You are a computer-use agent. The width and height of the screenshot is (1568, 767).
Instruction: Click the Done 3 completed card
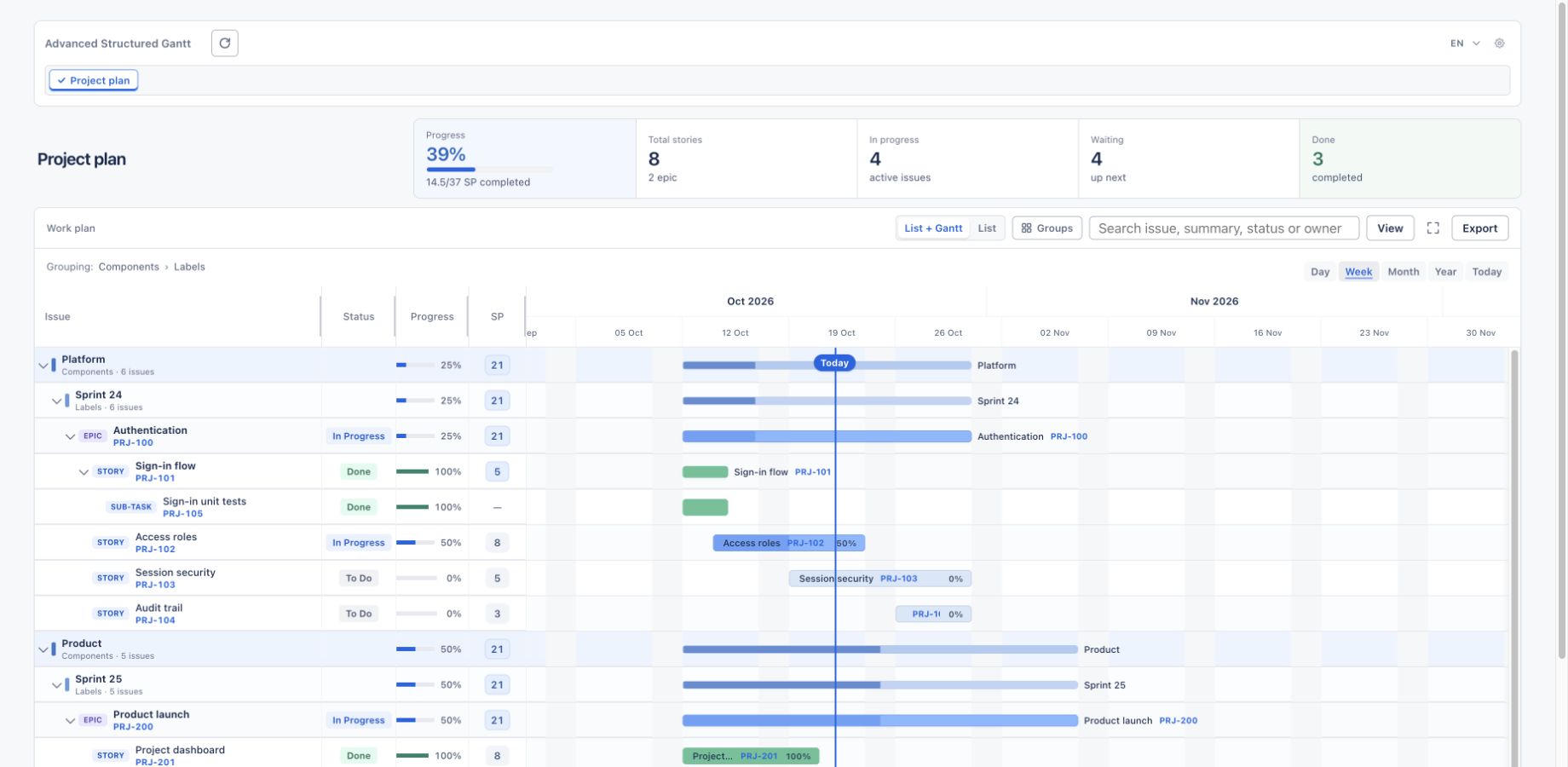click(x=1410, y=159)
